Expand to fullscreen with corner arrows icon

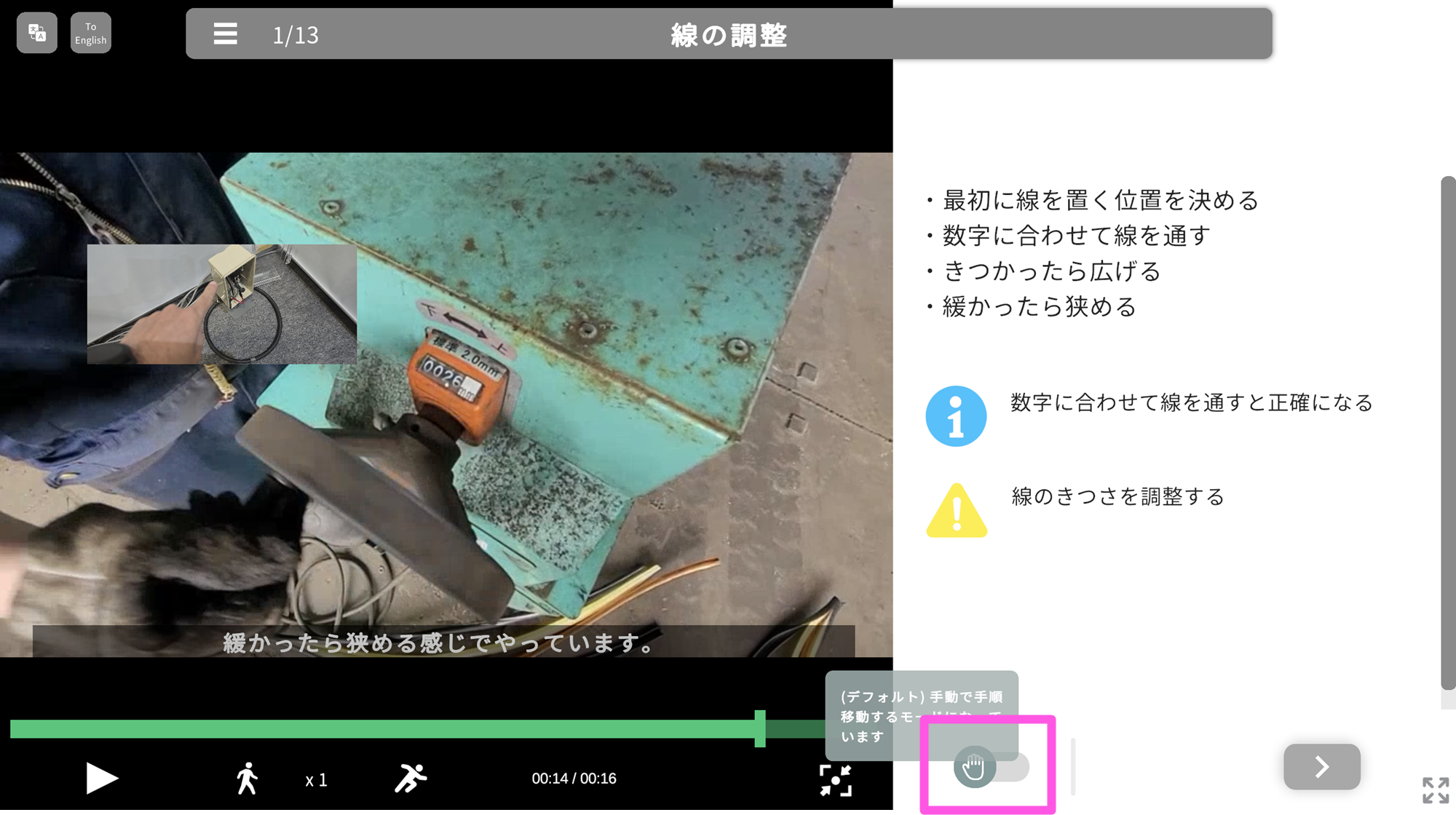pyautogui.click(x=1435, y=790)
